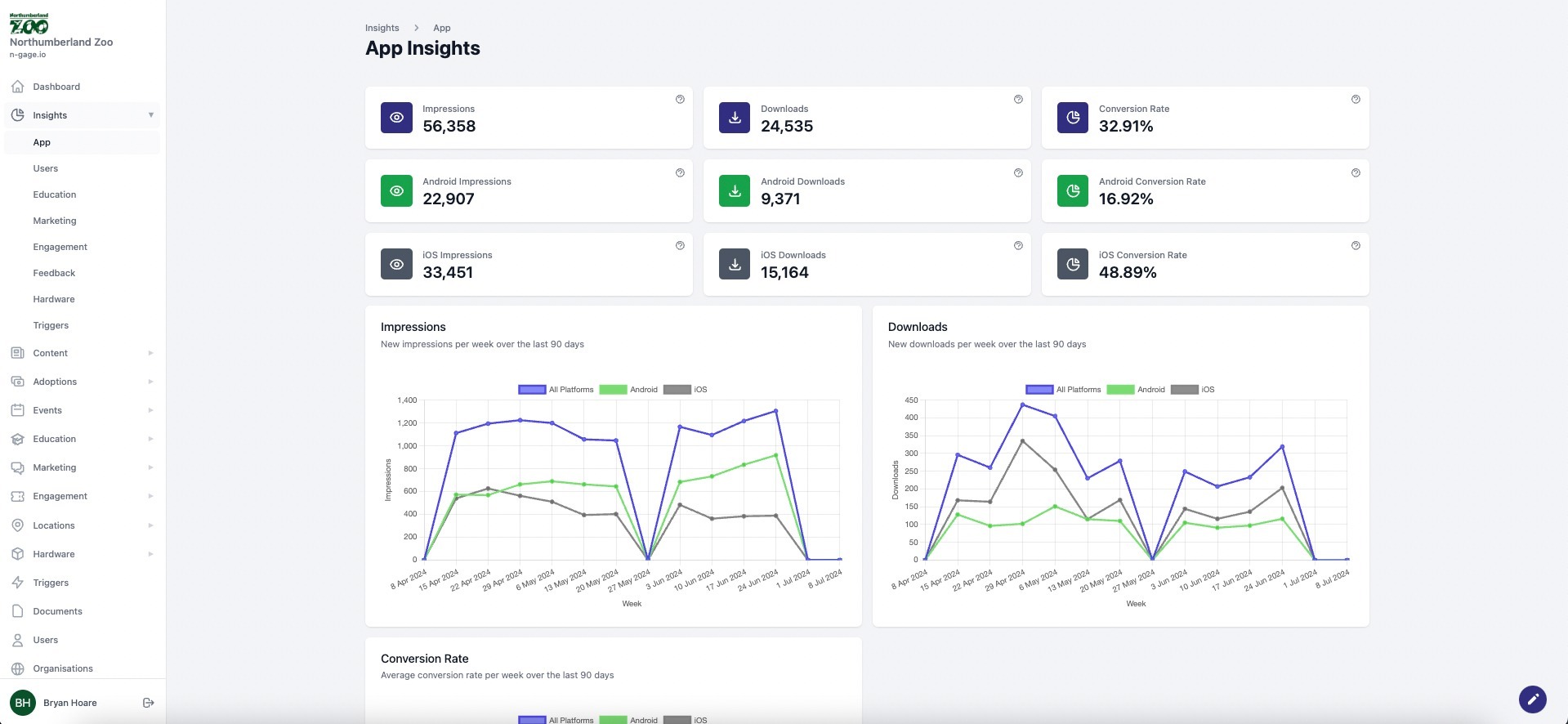This screenshot has height=724, width=1568.
Task: Click help icon on iOS Conversion Rate card
Action: pyautogui.click(x=1356, y=246)
